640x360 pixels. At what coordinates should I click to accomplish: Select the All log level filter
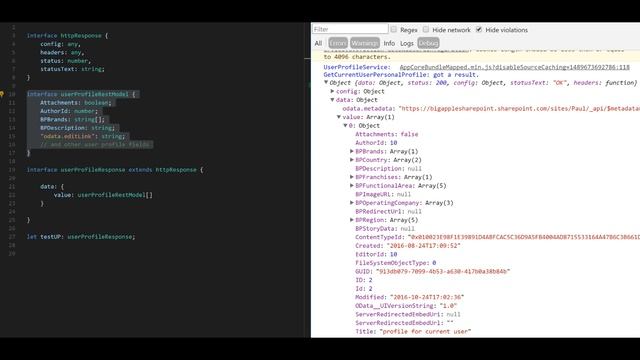(318, 43)
